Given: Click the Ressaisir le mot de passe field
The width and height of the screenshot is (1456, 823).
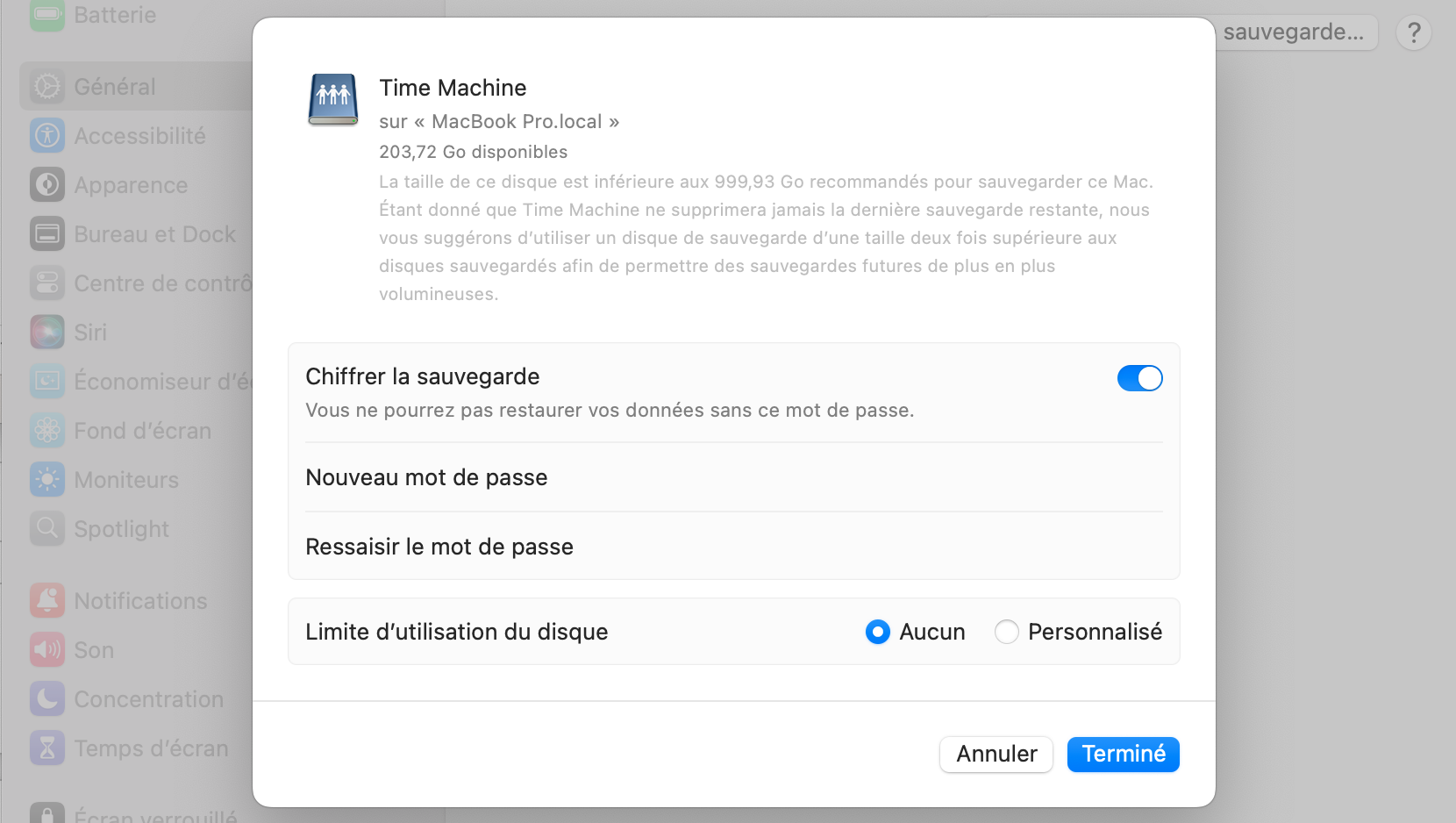Looking at the screenshot, I should [x=734, y=547].
